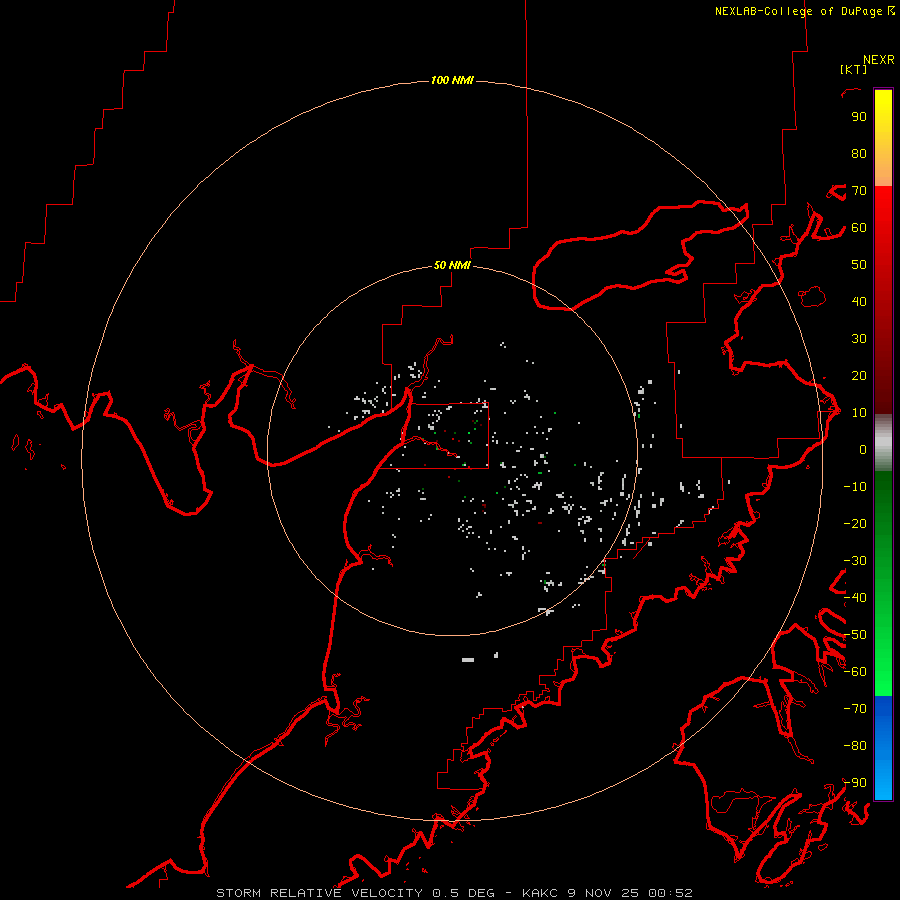Image resolution: width=900 pixels, height=900 pixels.
Task: Click the 70 value on velocity scale
Action: (x=859, y=191)
